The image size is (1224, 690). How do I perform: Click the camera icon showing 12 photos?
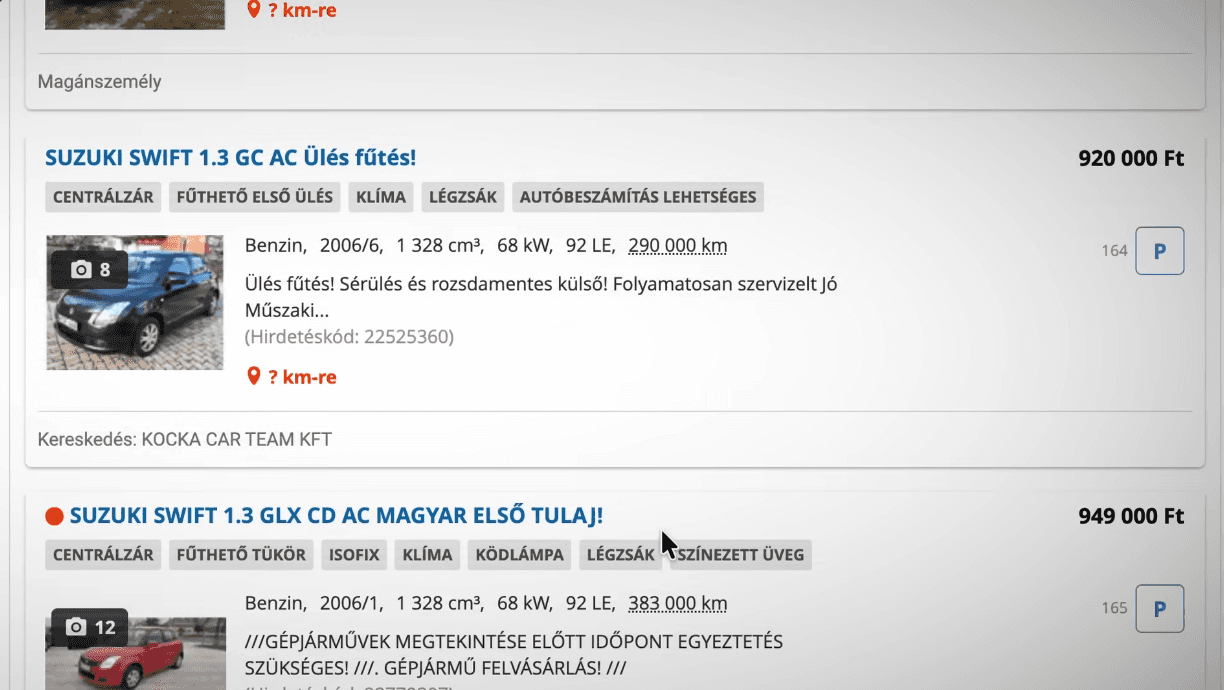click(76, 627)
